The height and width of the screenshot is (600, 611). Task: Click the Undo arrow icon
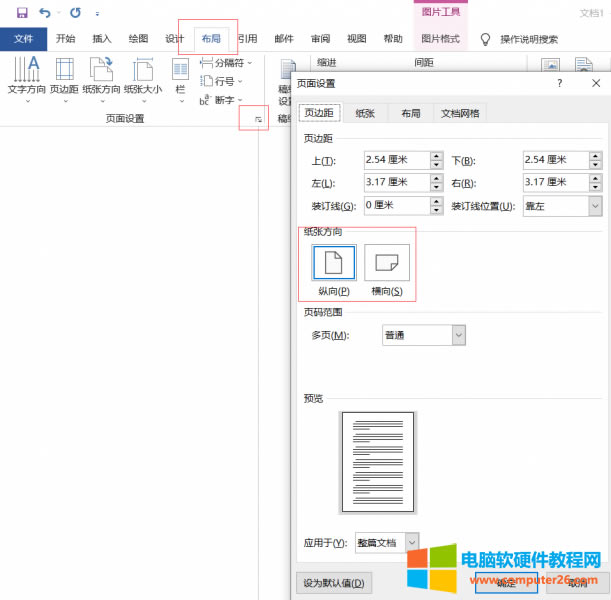tap(45, 13)
